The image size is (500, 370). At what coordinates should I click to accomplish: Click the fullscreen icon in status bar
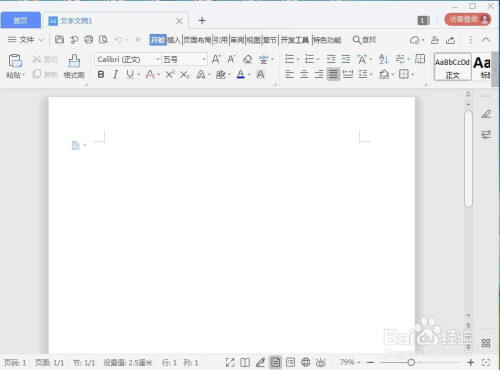230,362
